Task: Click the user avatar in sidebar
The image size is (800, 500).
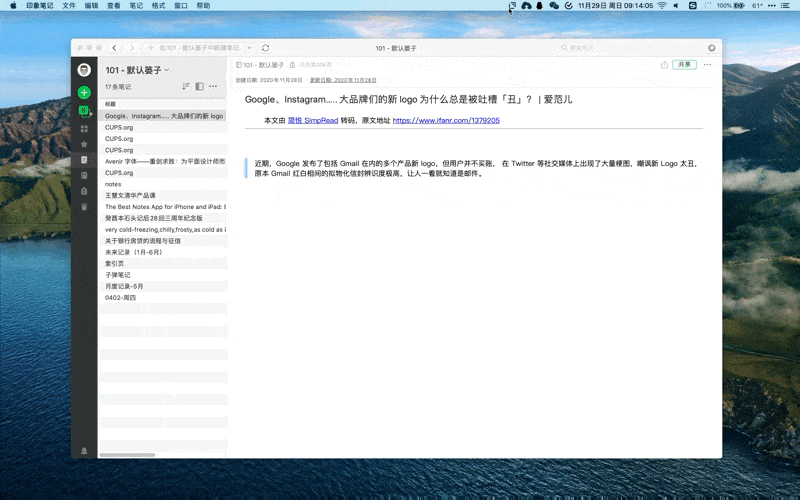Action: (x=84, y=70)
